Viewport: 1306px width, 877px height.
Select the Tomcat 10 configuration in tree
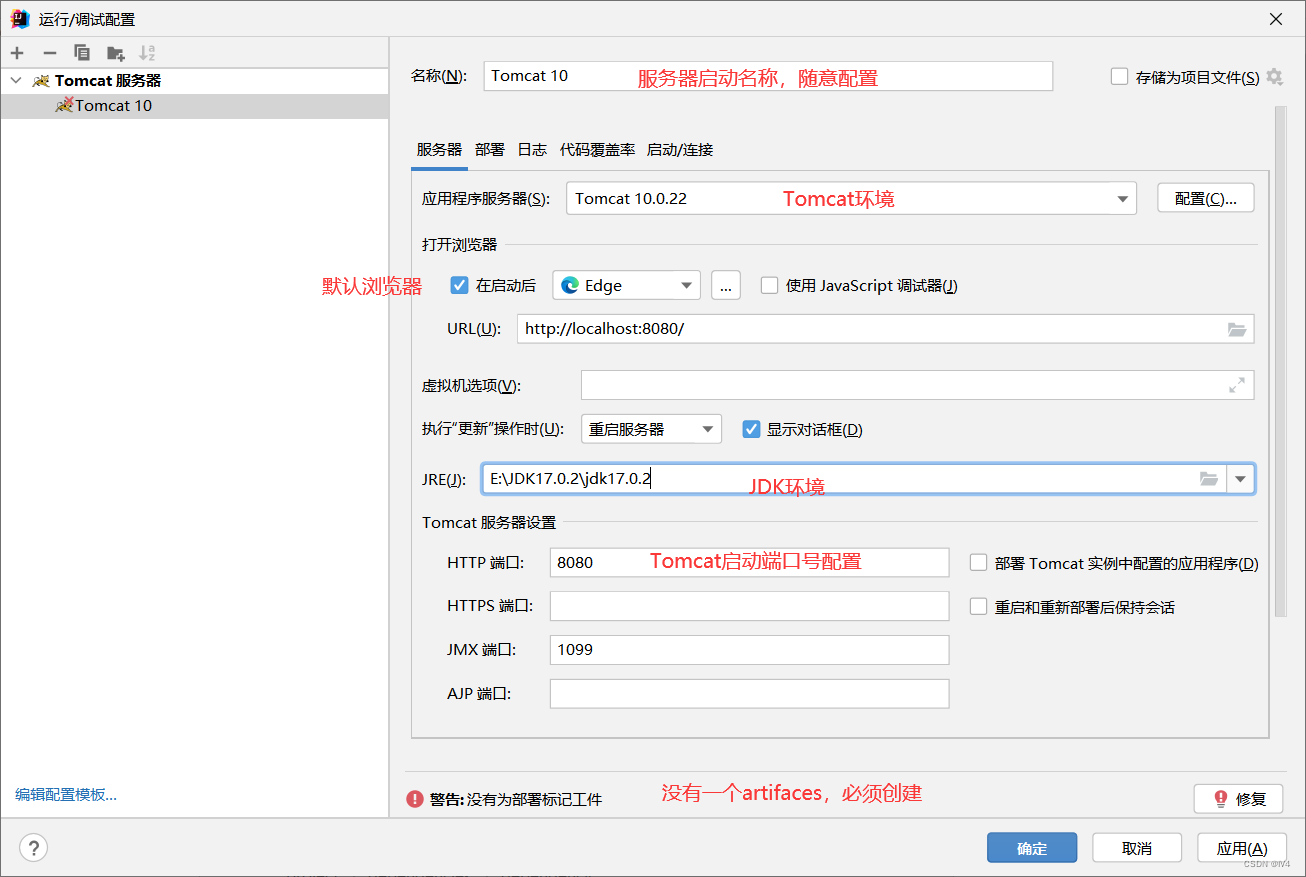pos(194,106)
